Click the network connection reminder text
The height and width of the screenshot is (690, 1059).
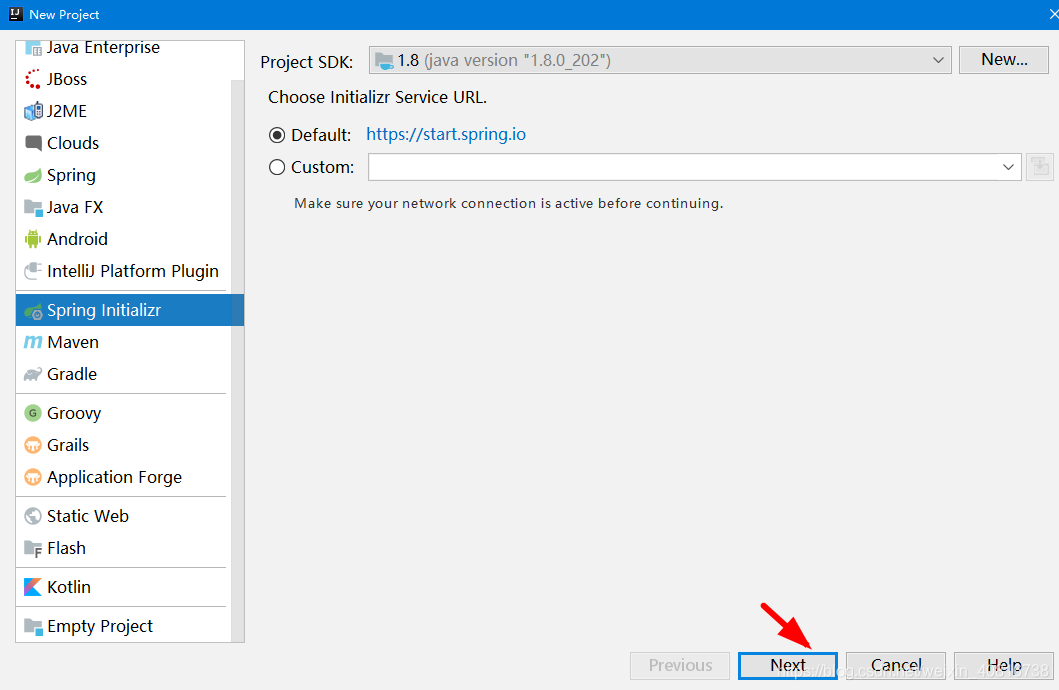point(509,203)
